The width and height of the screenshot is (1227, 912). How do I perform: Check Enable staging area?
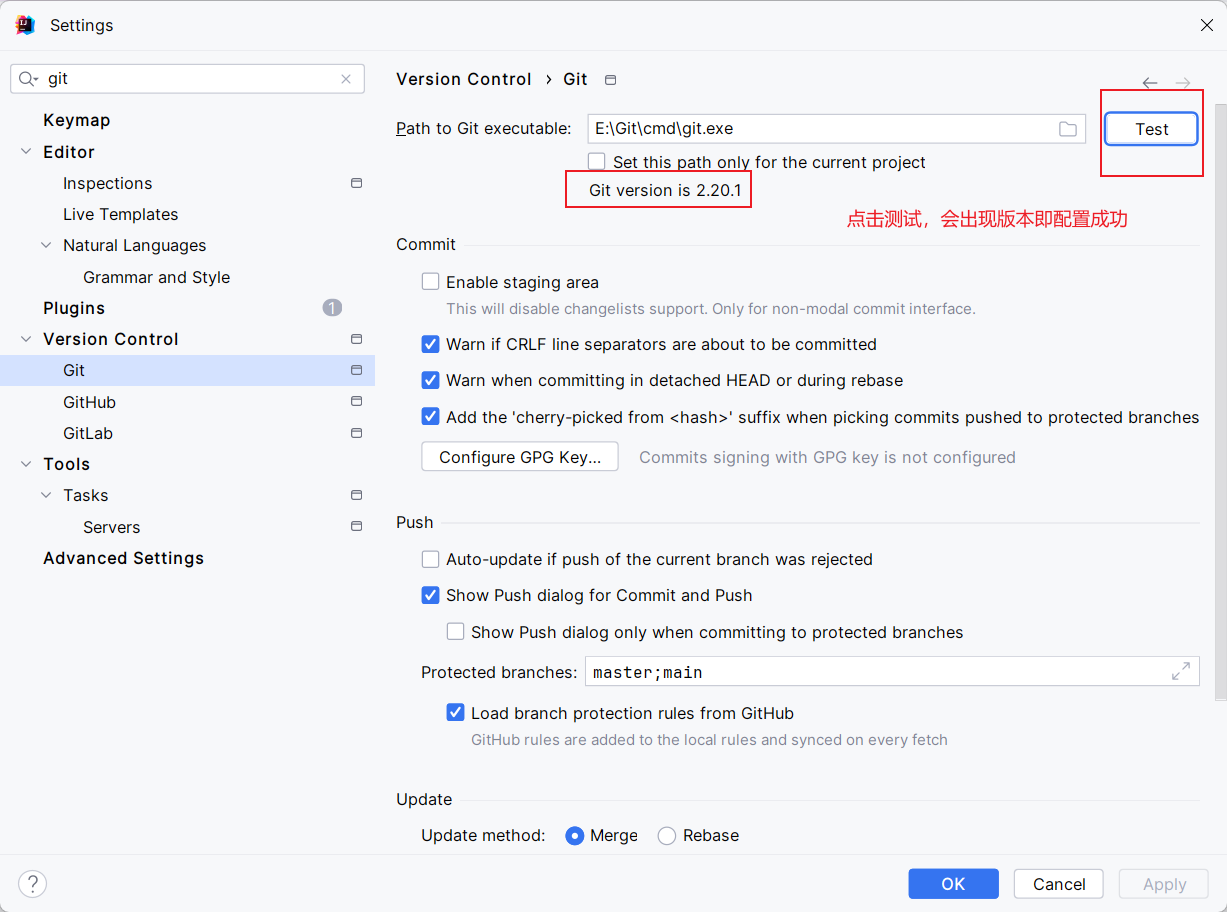(430, 282)
